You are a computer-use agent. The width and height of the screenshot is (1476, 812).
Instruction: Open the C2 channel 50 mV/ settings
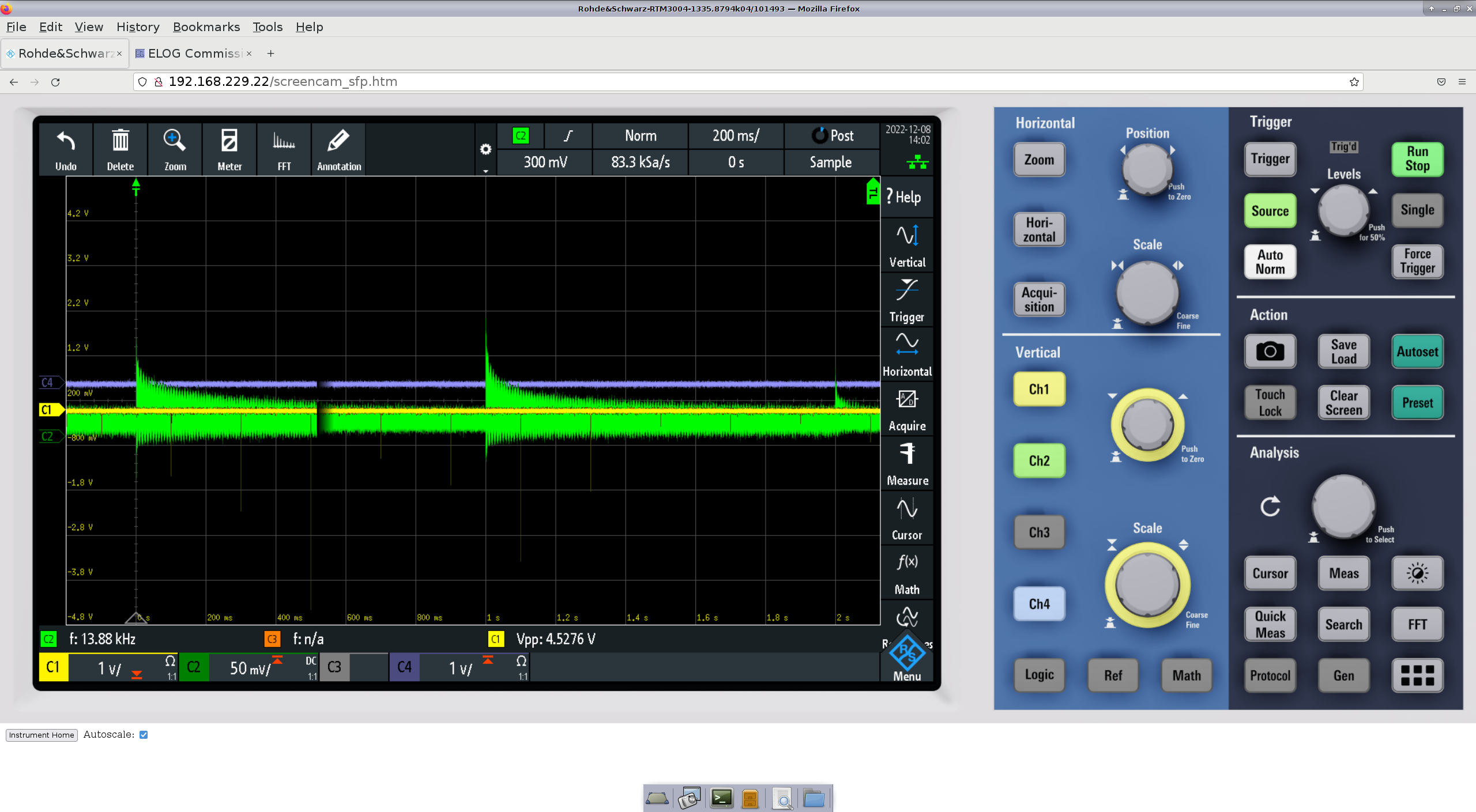coord(249,668)
